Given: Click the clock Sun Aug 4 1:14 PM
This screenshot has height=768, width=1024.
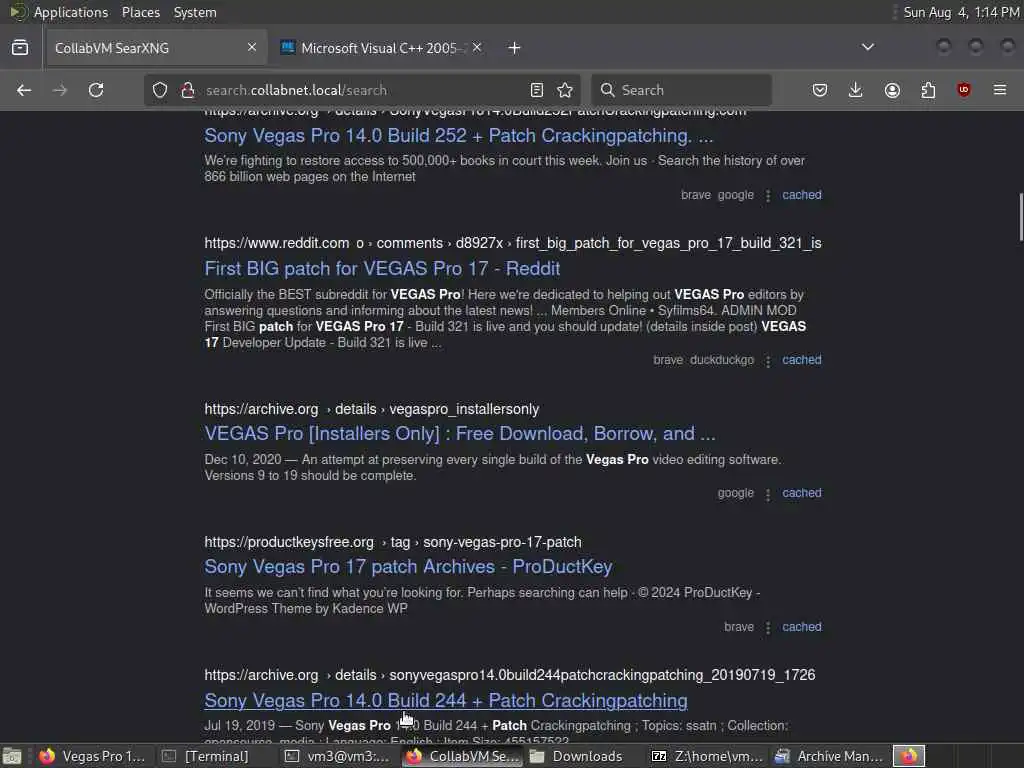Looking at the screenshot, I should pyautogui.click(x=961, y=12).
